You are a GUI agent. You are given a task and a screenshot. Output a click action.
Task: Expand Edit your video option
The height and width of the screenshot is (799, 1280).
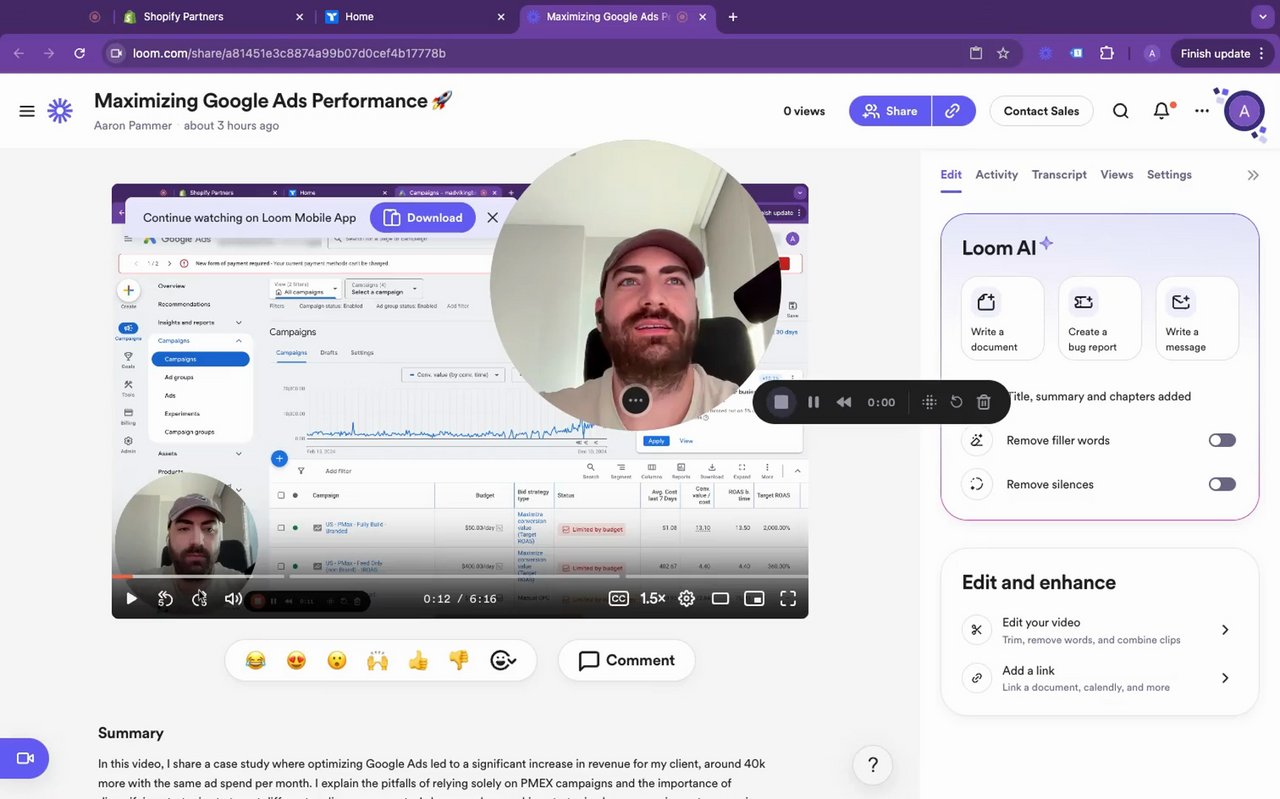(1100, 630)
